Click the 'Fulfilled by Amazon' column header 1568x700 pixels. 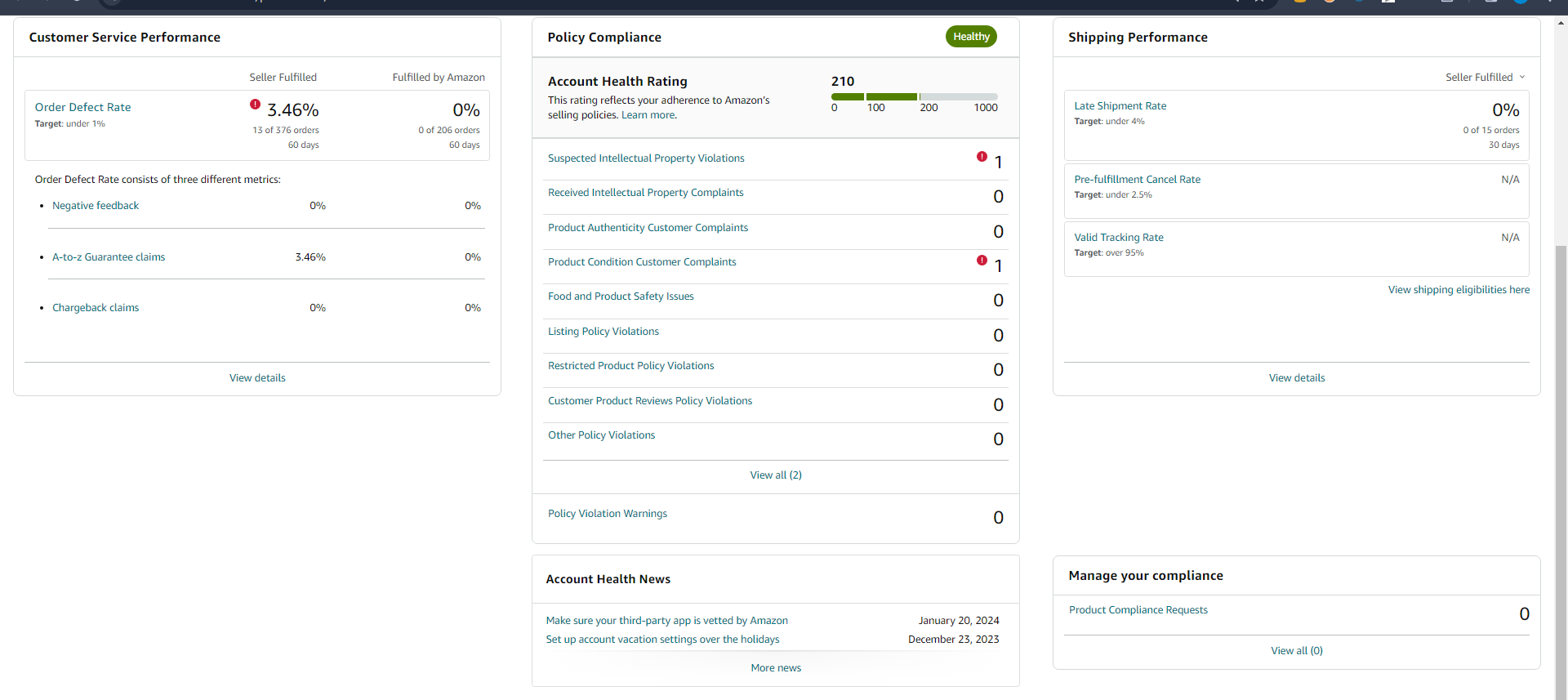[x=439, y=78]
